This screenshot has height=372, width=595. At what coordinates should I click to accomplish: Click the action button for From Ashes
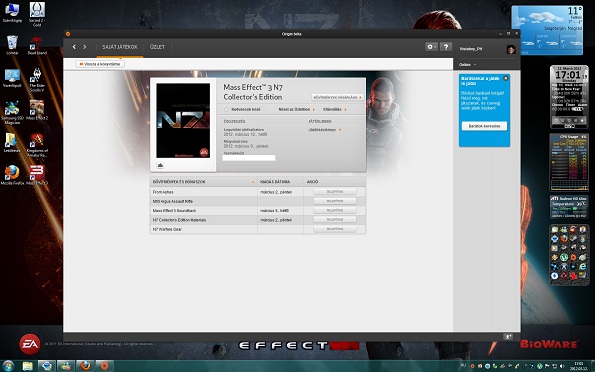click(335, 192)
